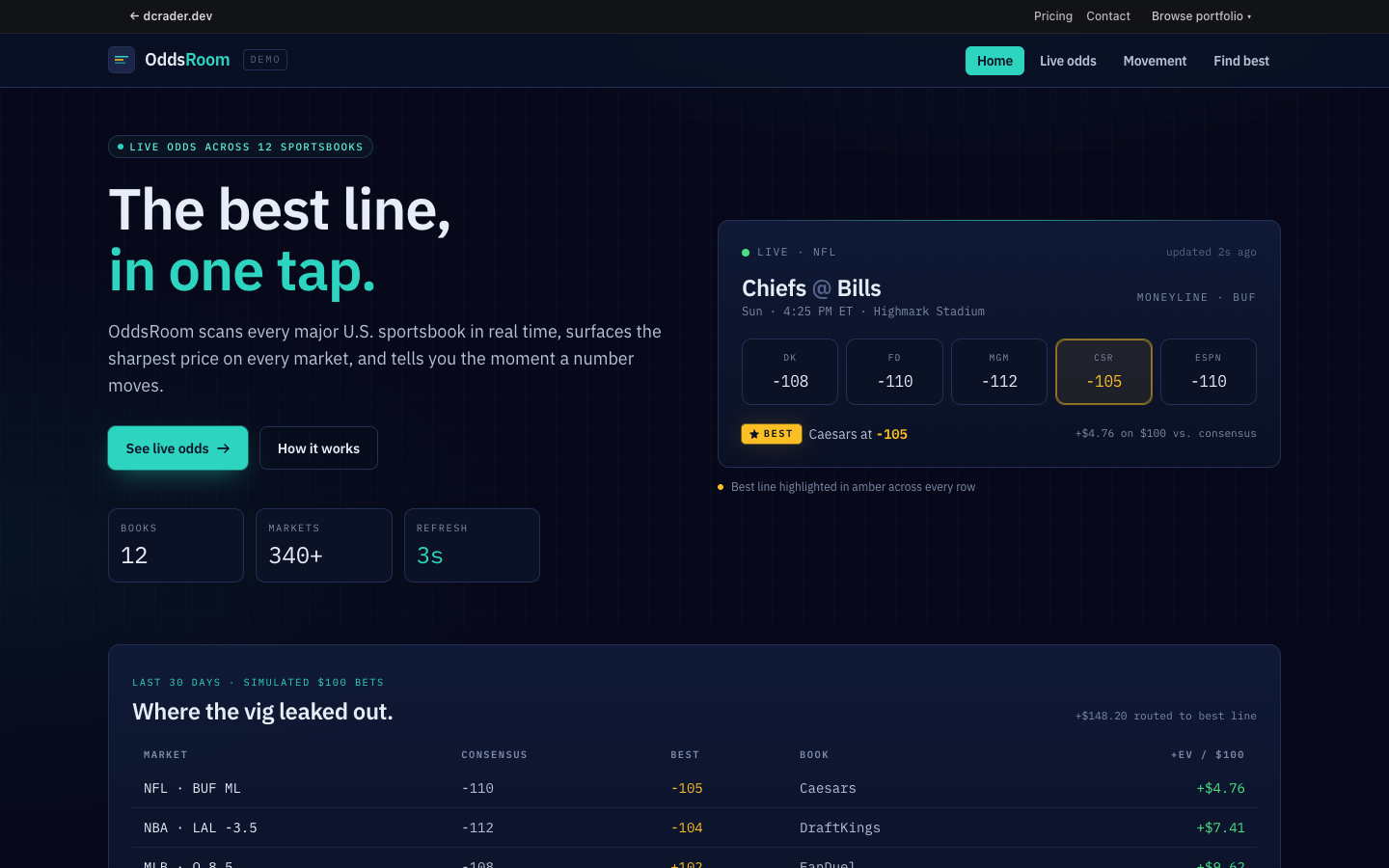This screenshot has height=868, width=1389.
Task: Click the +$4.76 EV cell
Action: coord(1220,789)
